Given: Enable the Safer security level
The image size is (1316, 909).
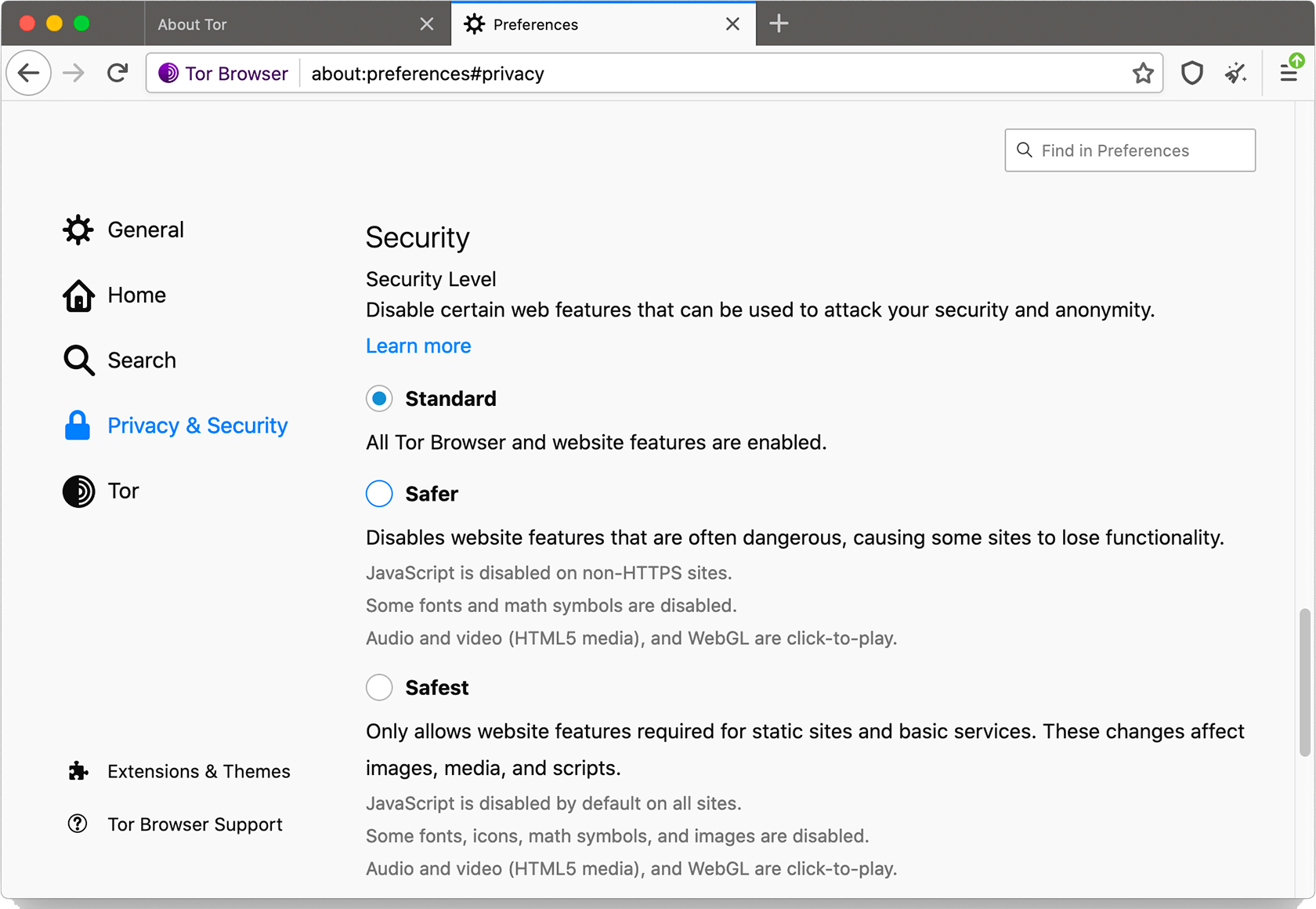Looking at the screenshot, I should pyautogui.click(x=379, y=494).
